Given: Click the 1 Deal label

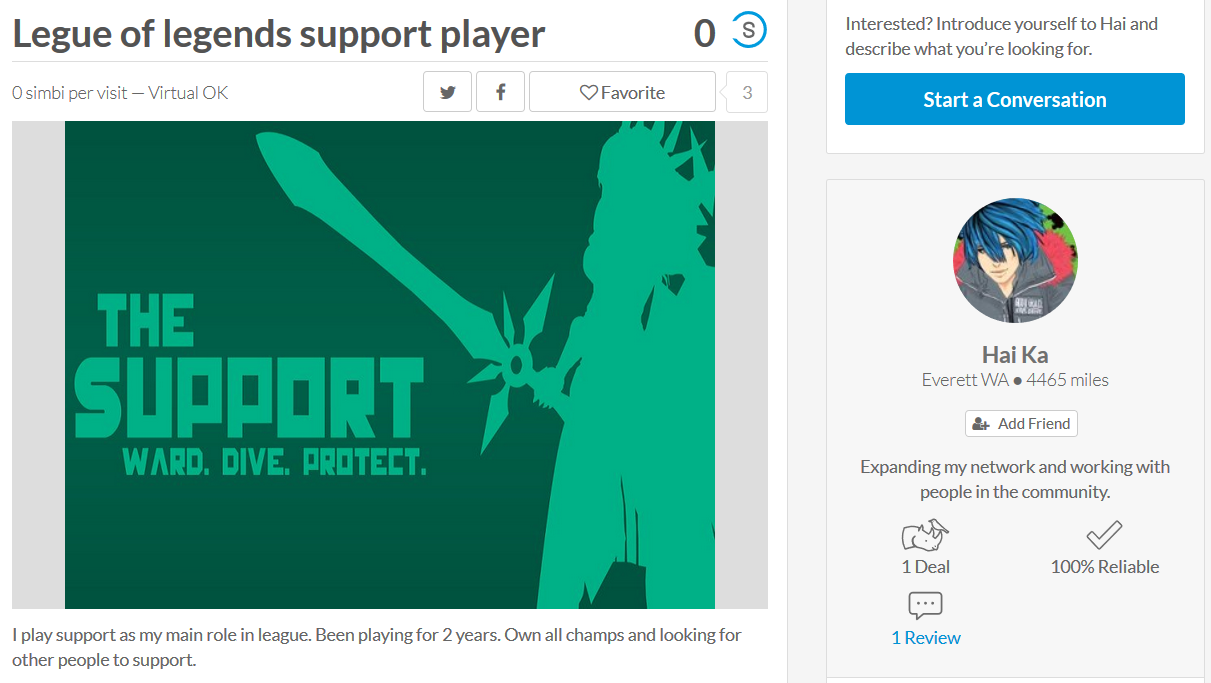Looking at the screenshot, I should pyautogui.click(x=925, y=567).
